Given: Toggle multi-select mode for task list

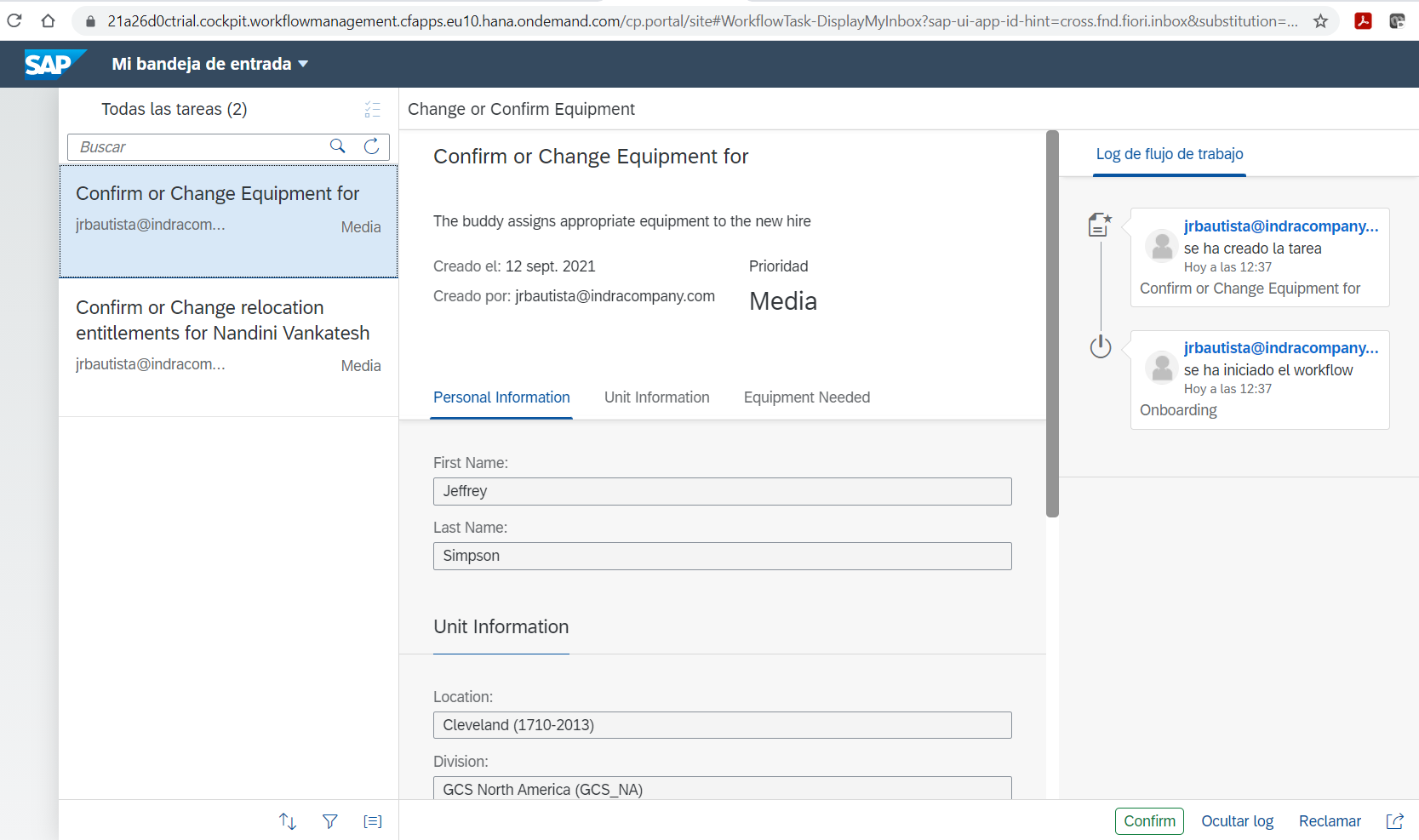Looking at the screenshot, I should (x=372, y=110).
